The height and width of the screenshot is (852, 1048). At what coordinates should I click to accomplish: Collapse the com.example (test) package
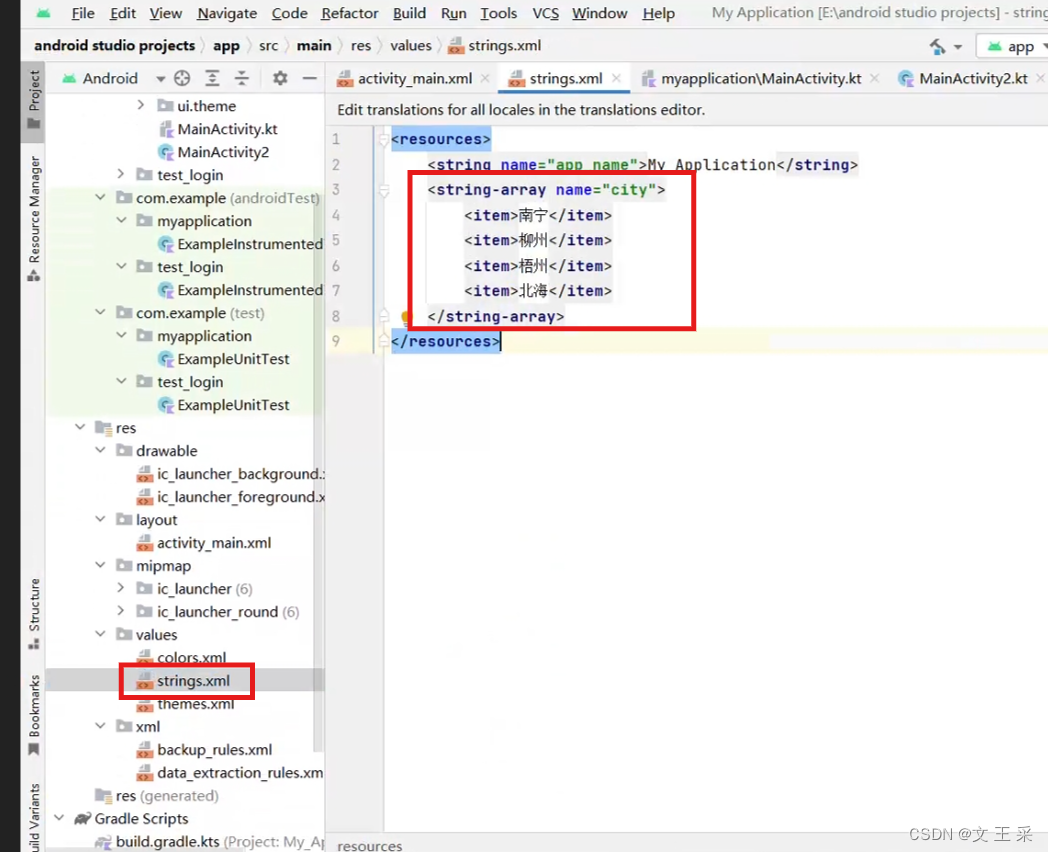click(x=100, y=313)
